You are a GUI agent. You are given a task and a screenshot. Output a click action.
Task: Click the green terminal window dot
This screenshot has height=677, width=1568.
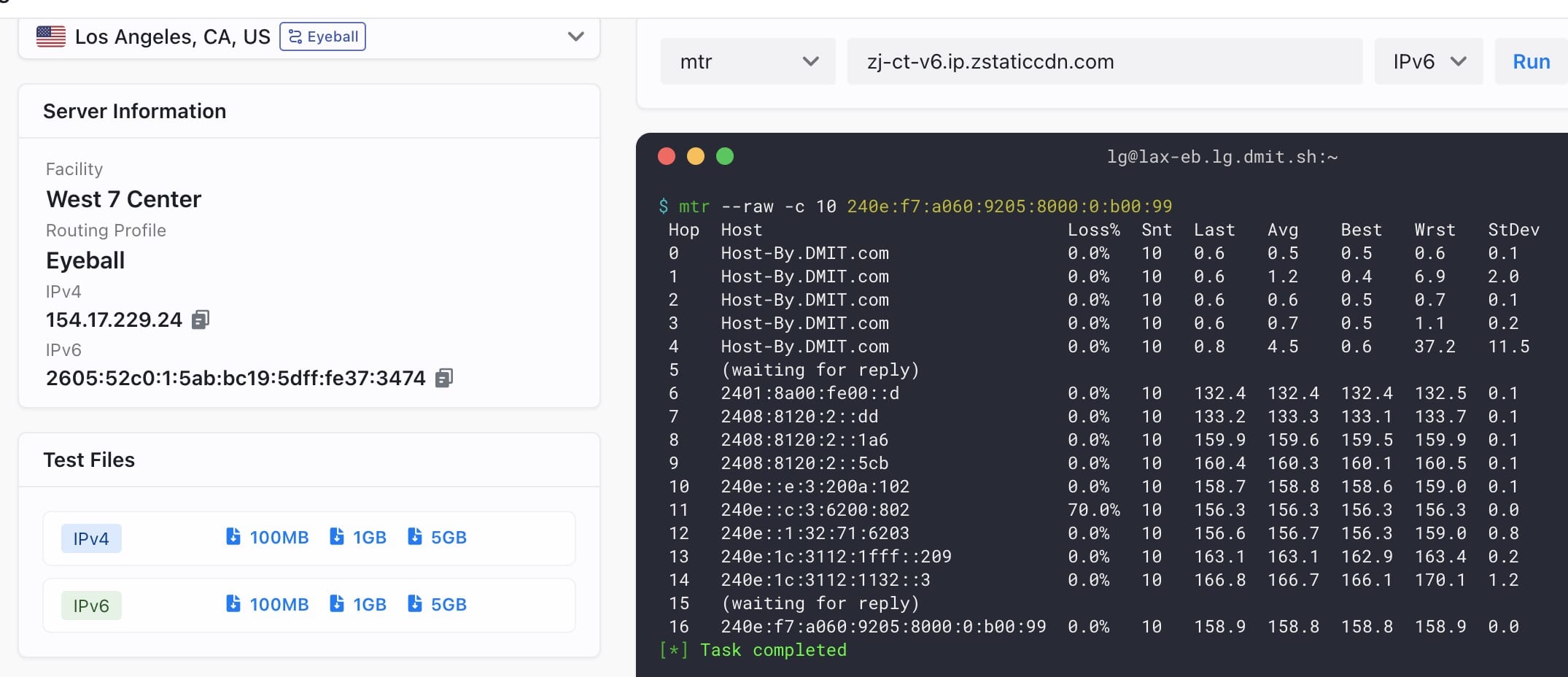tap(725, 156)
